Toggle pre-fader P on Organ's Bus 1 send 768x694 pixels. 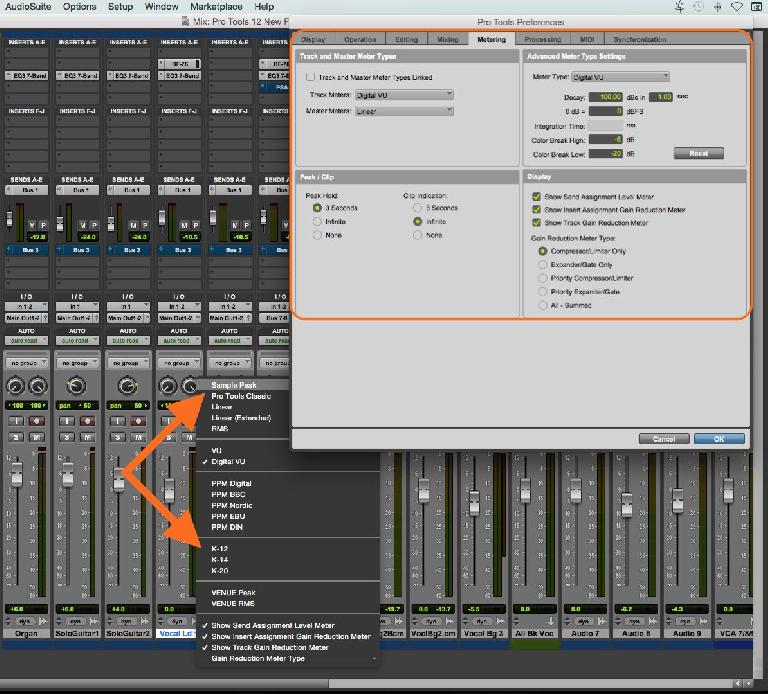pos(43,225)
